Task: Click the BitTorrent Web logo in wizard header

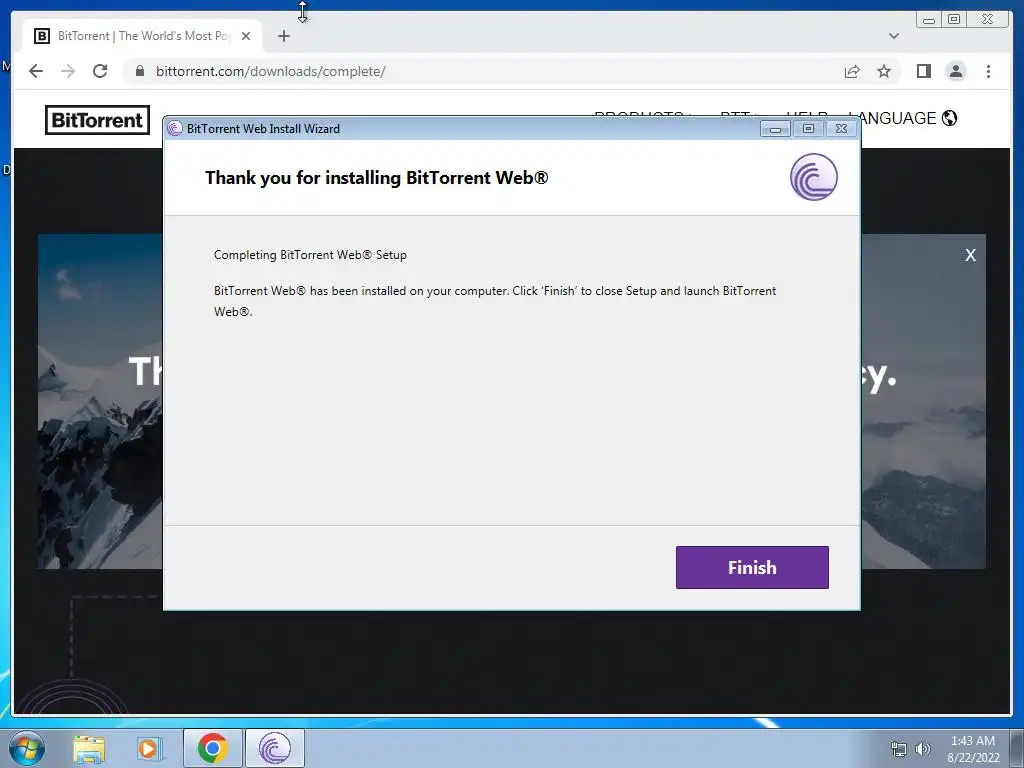Action: point(814,177)
